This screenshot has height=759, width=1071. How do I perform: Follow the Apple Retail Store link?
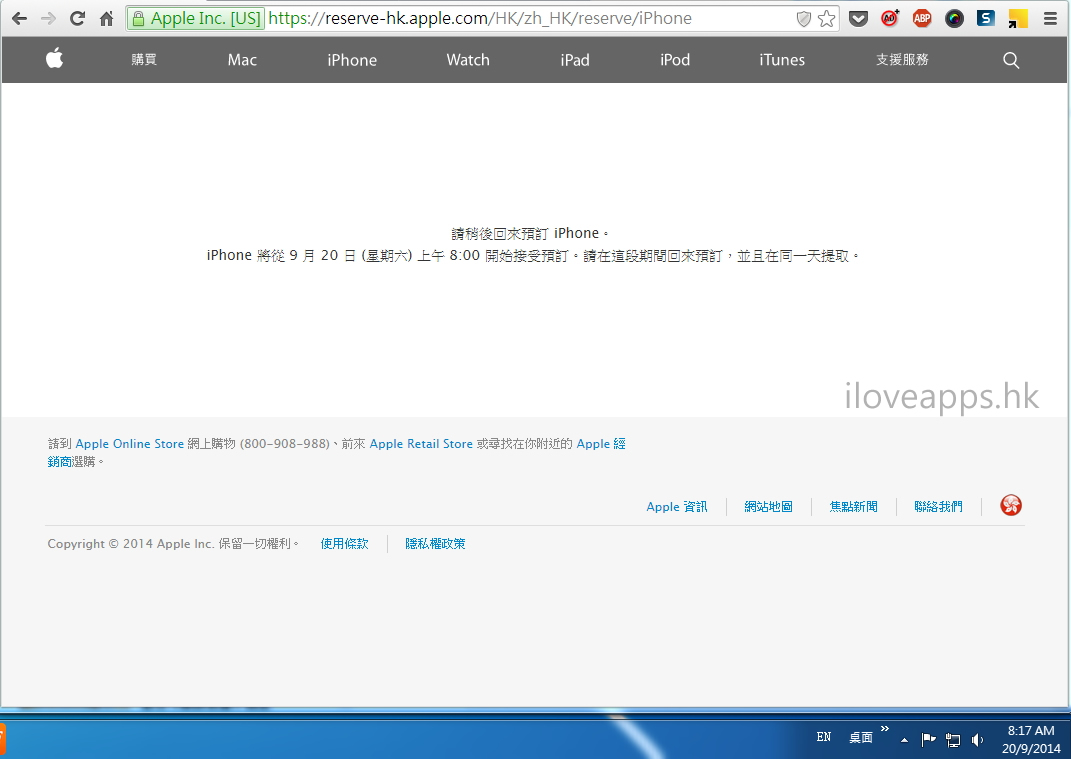pyautogui.click(x=421, y=443)
